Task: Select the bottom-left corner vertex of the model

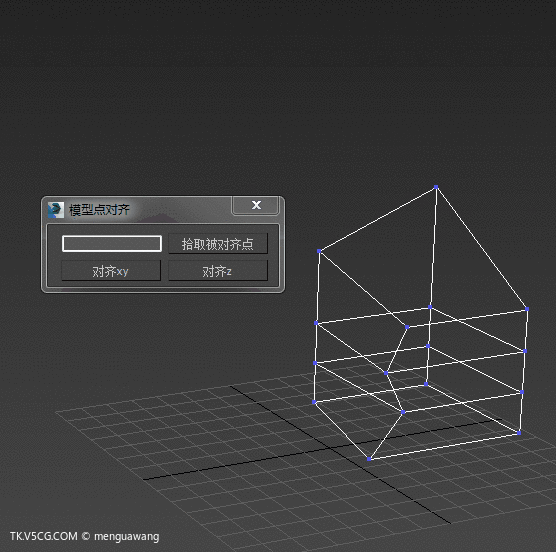Action: pos(314,402)
